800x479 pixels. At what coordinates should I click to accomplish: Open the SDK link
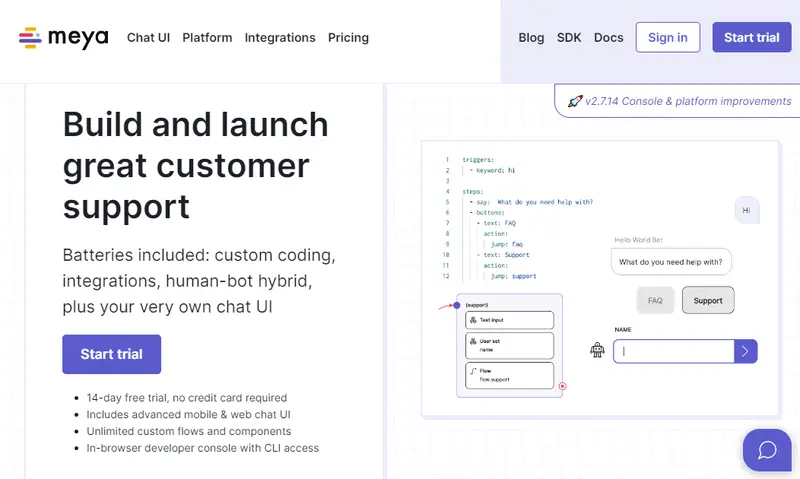pos(569,38)
